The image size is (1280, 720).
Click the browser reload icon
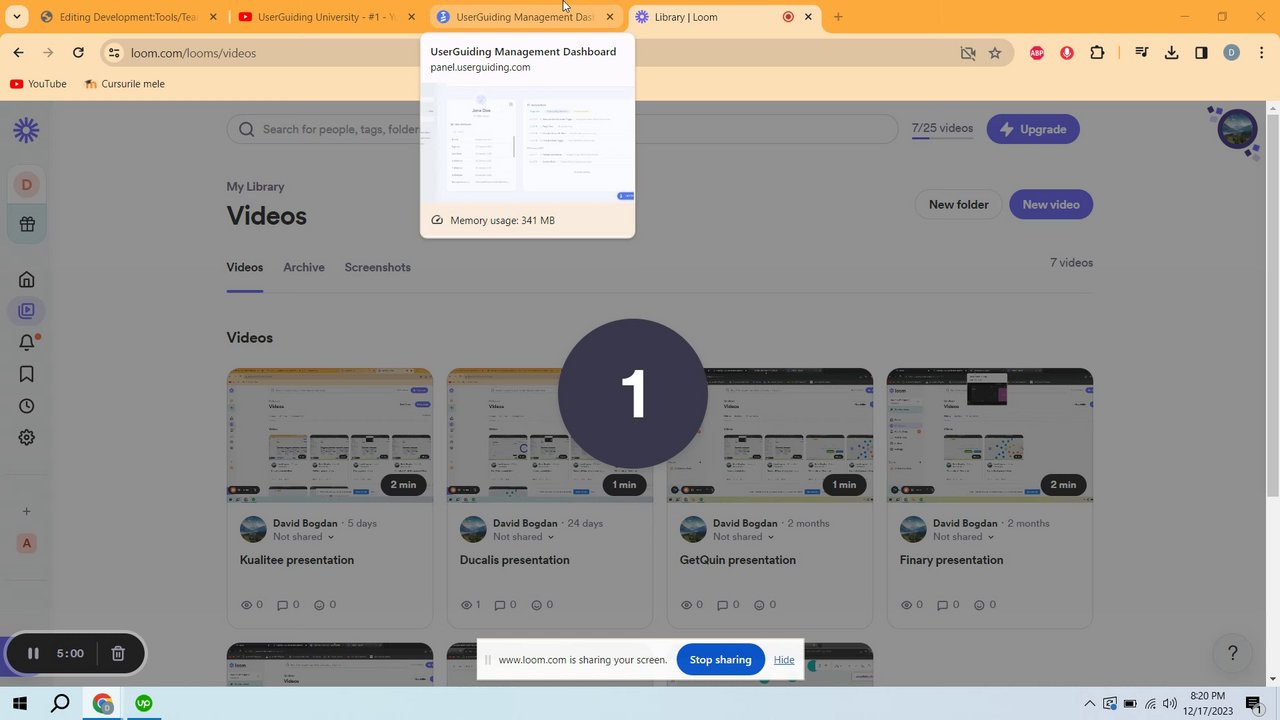[78, 53]
